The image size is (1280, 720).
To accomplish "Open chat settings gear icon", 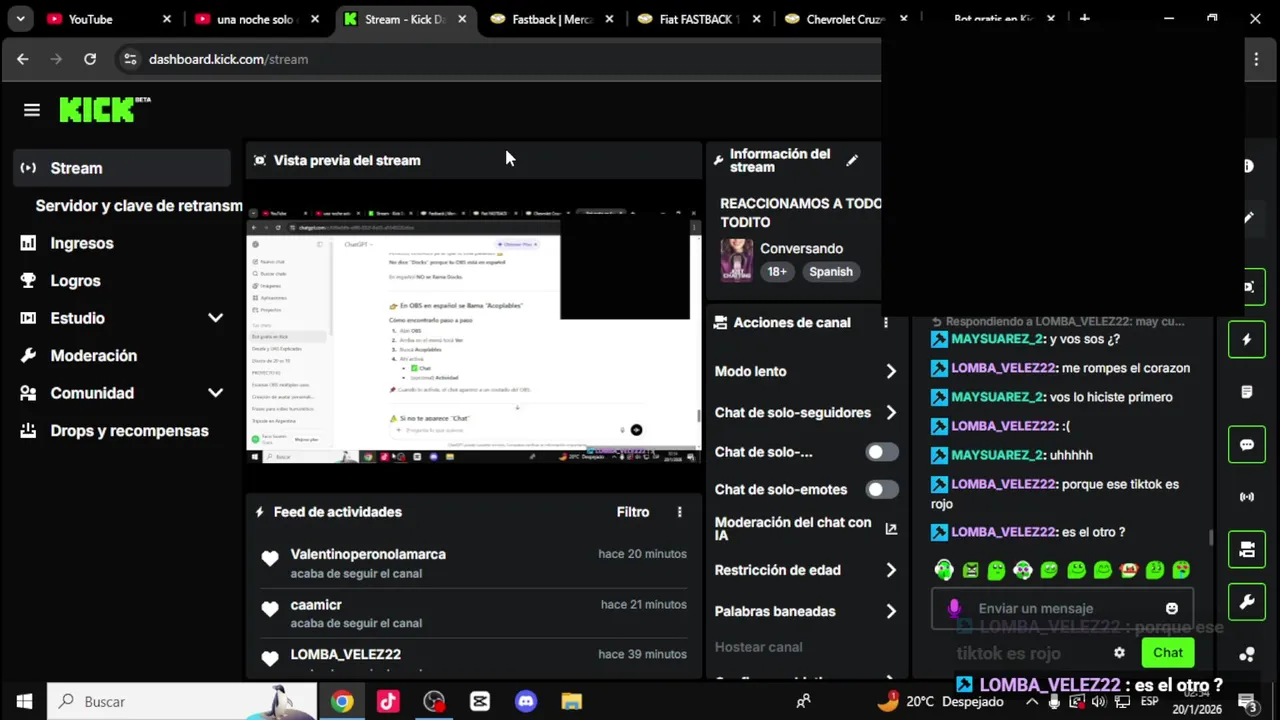I will pyautogui.click(x=1119, y=653).
